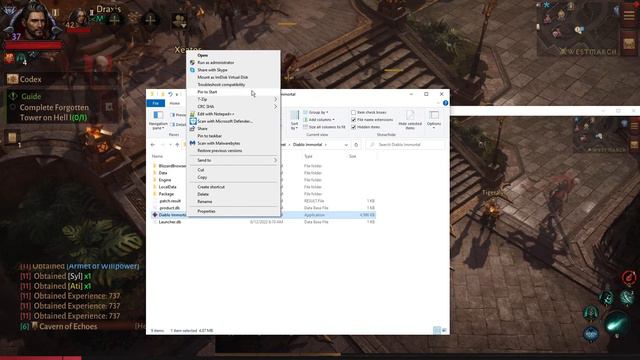Click the Diablo Immortal application icon

click(x=155, y=215)
